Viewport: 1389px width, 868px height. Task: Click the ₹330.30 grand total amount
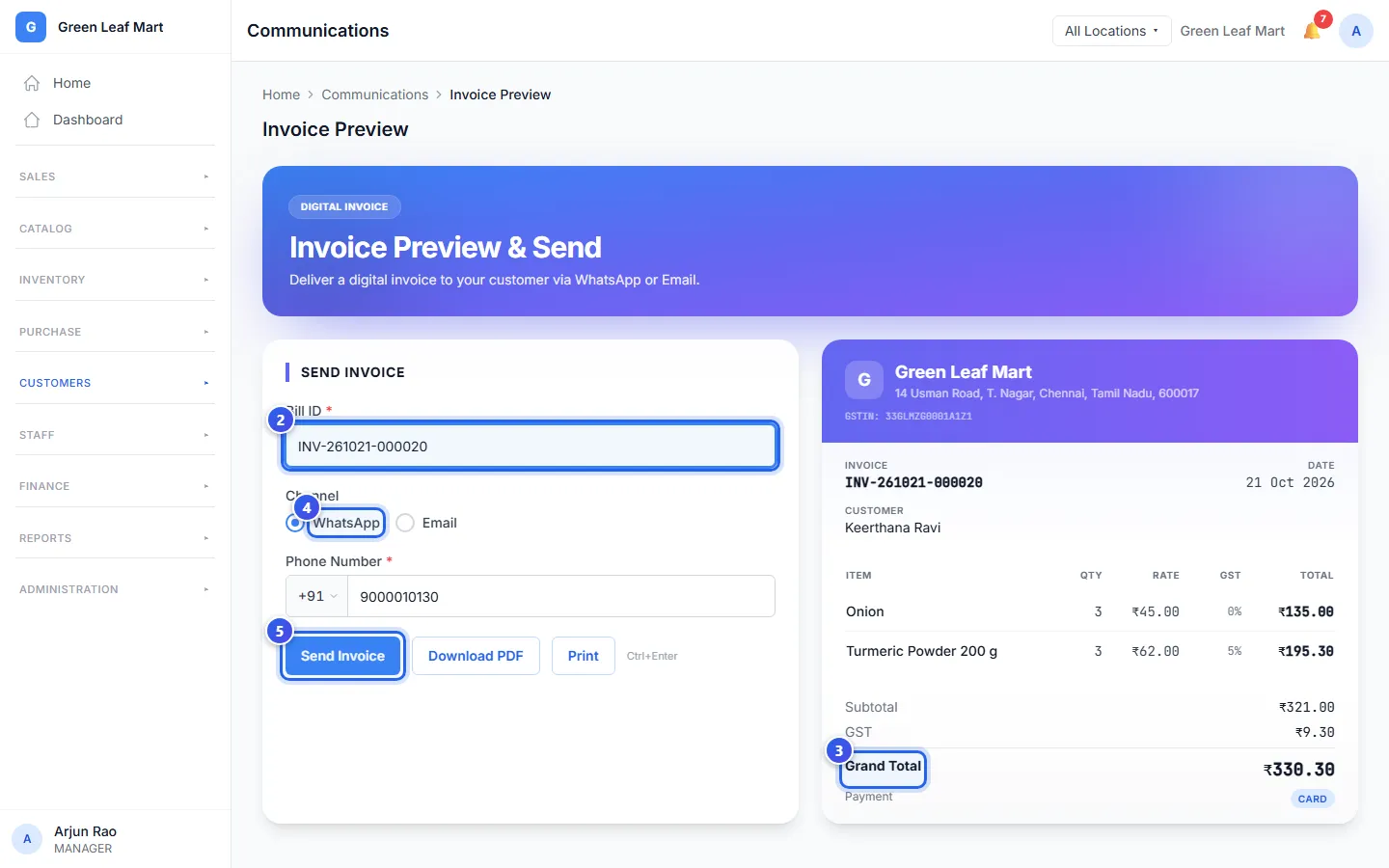[1298, 770]
